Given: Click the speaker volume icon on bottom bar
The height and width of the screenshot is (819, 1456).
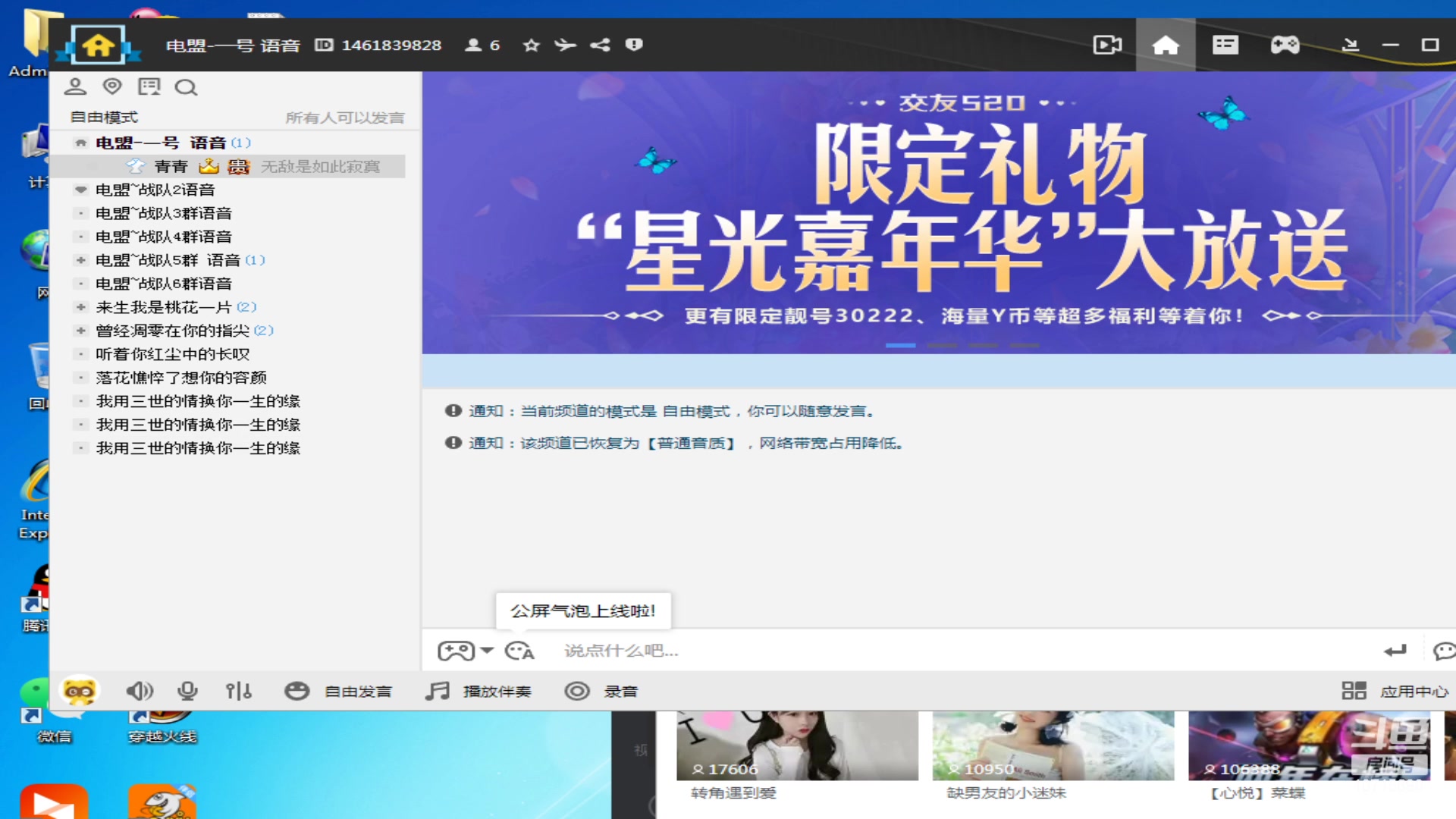Looking at the screenshot, I should coord(140,691).
